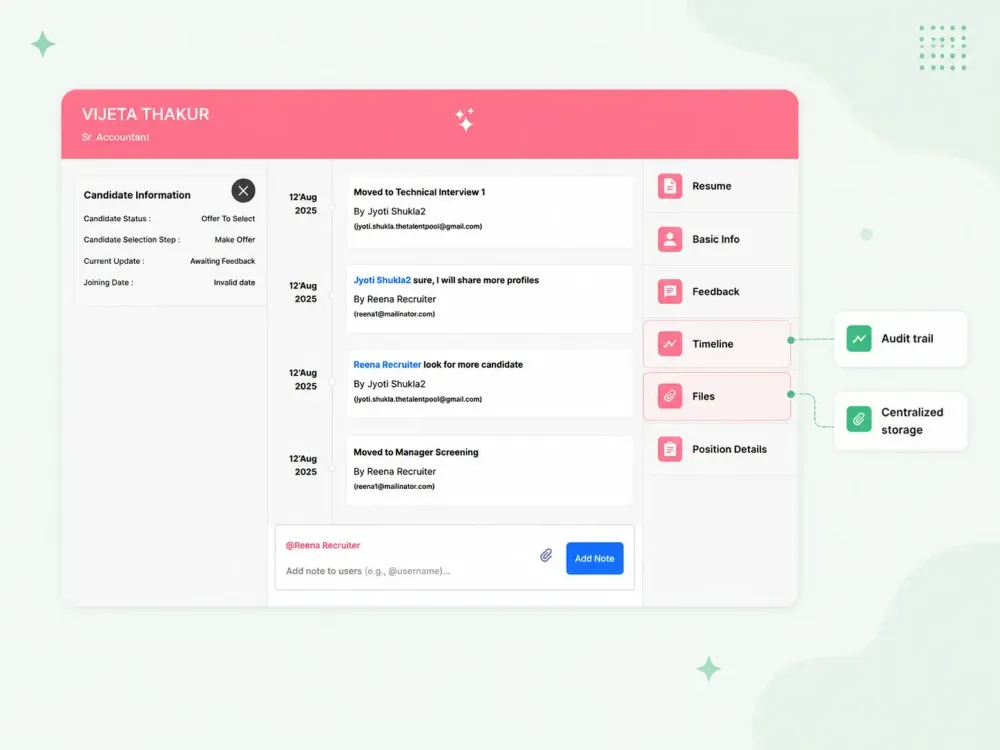Open the Resume tab
The image size is (1000, 750).
(720, 186)
